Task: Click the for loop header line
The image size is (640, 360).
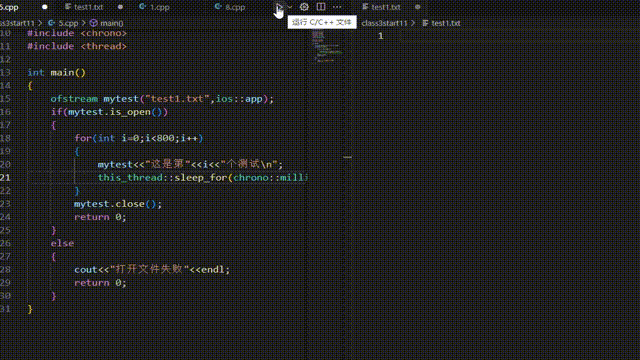Action: [139, 138]
